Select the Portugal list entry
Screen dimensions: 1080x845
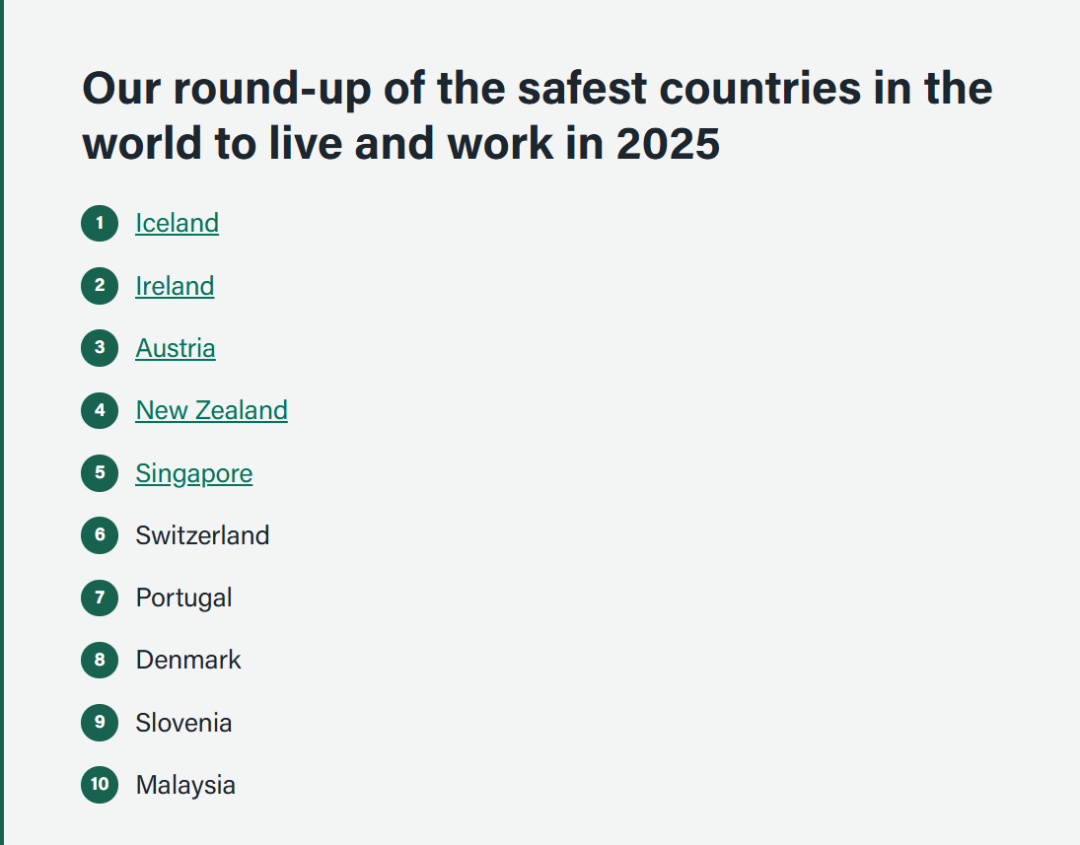pos(184,598)
